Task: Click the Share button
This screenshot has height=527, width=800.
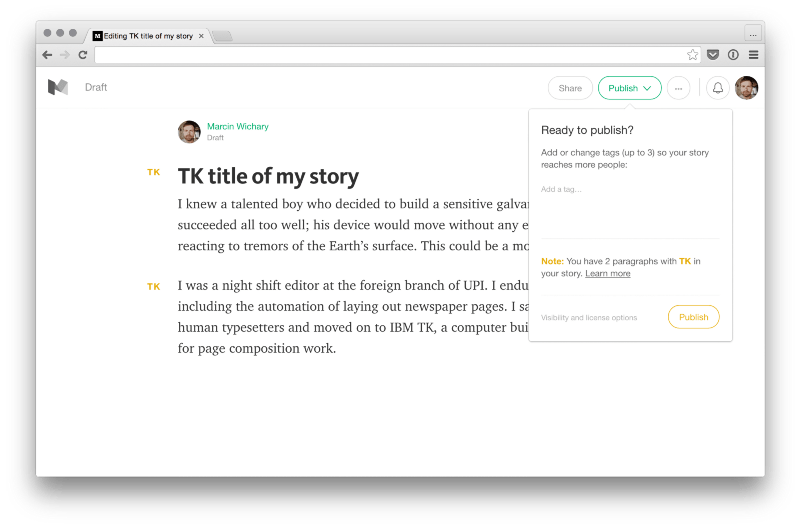Action: click(570, 88)
